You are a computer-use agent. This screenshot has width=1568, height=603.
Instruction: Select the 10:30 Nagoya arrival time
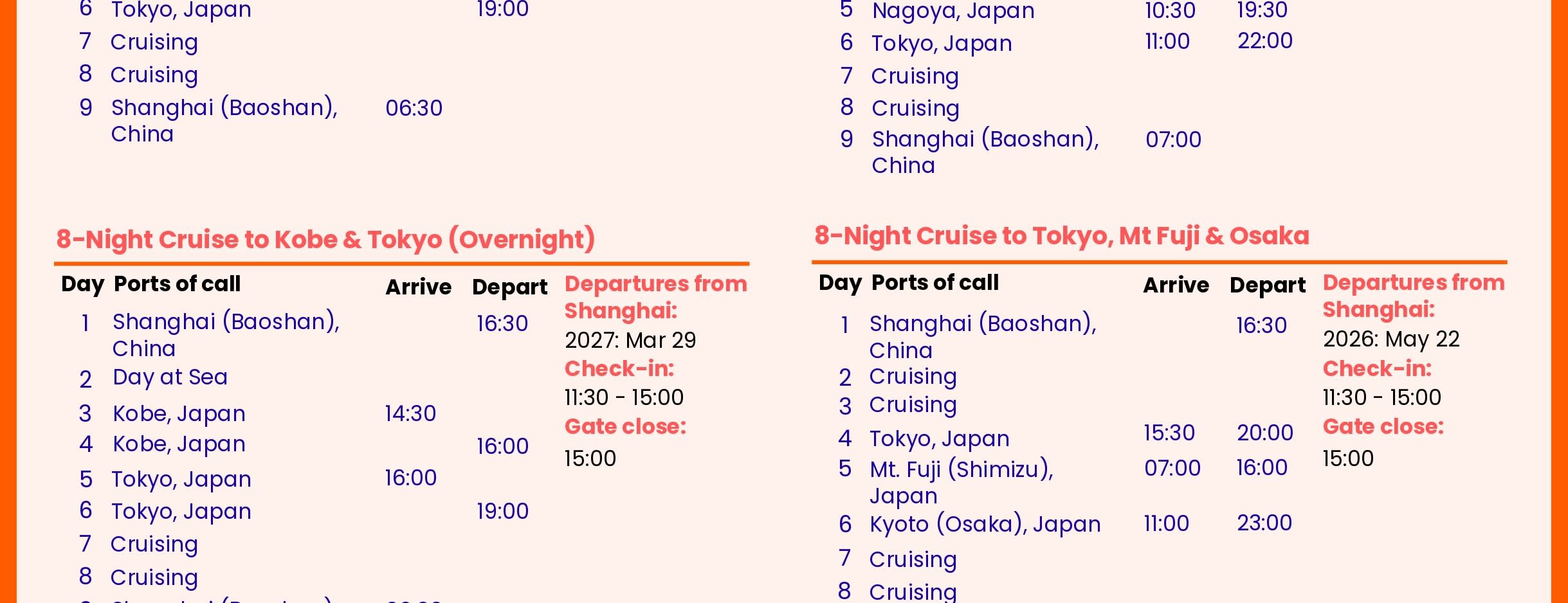pyautogui.click(x=1170, y=11)
